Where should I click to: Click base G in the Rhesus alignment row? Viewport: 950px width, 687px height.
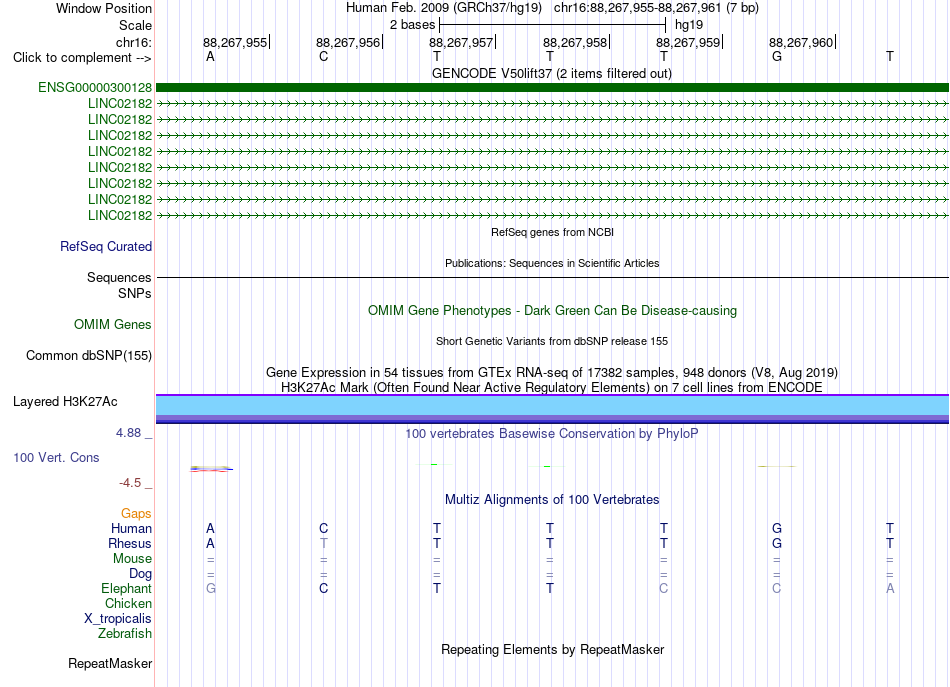pyautogui.click(x=777, y=543)
